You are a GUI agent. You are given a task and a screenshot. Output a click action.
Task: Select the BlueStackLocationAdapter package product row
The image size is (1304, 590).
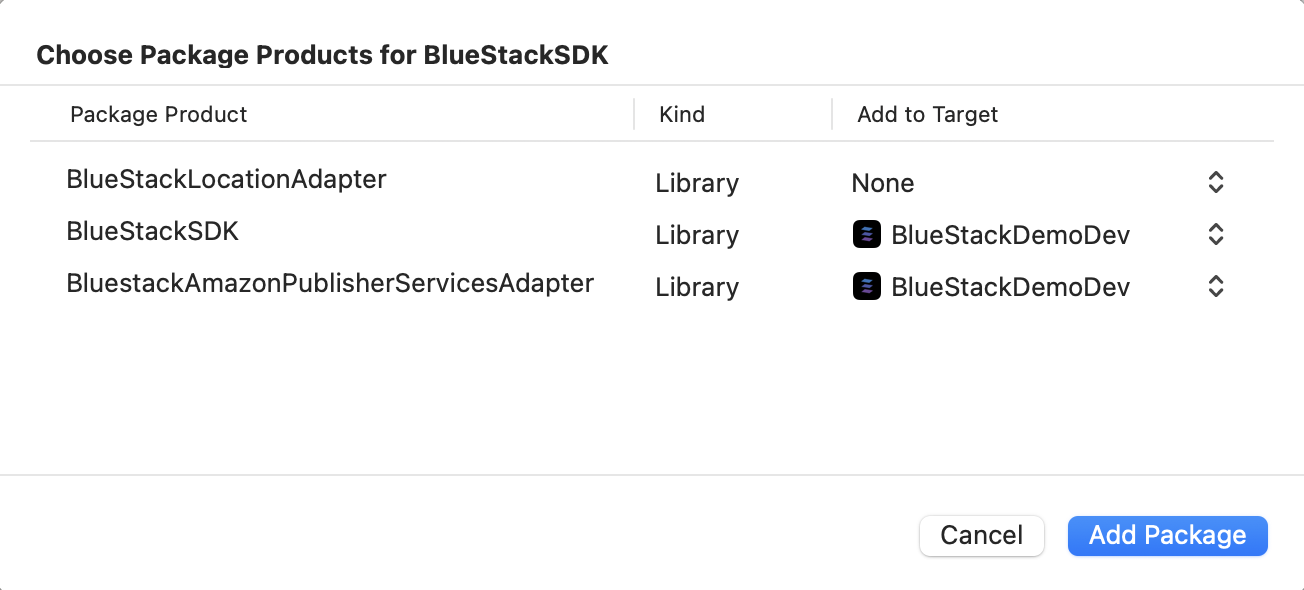click(x=226, y=179)
